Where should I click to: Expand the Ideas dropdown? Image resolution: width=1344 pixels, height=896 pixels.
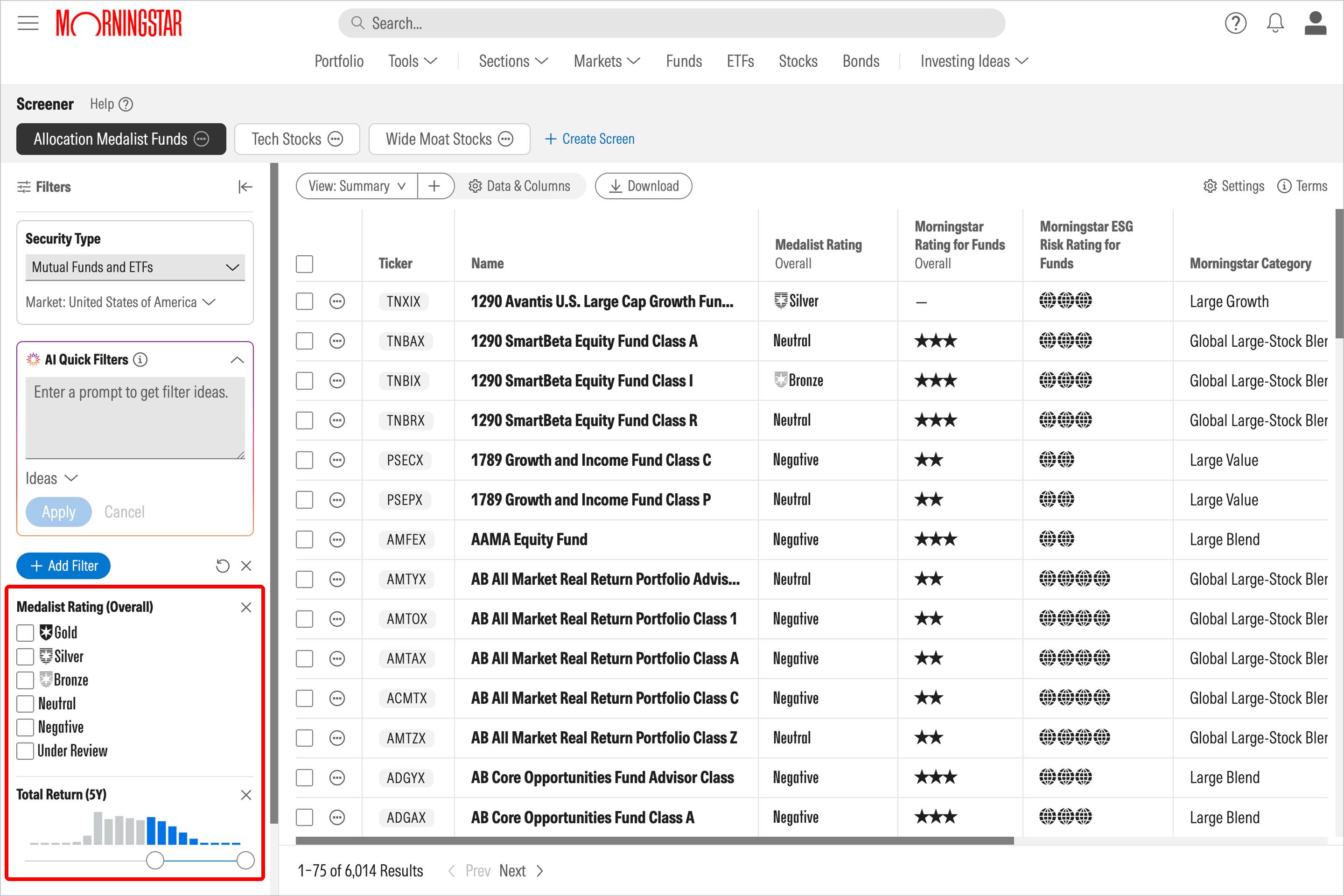tap(51, 478)
